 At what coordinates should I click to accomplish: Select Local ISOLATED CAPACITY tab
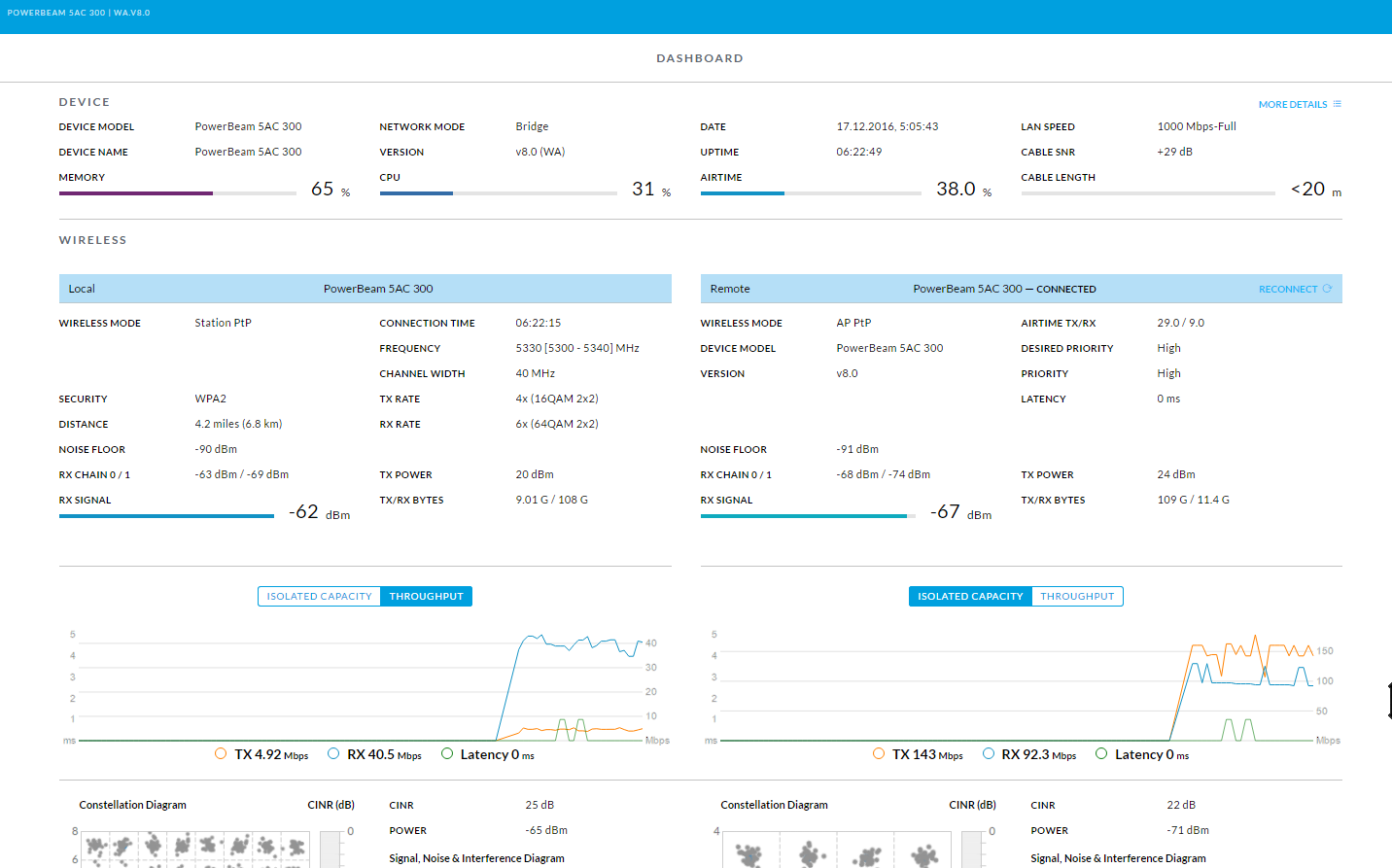coord(319,597)
